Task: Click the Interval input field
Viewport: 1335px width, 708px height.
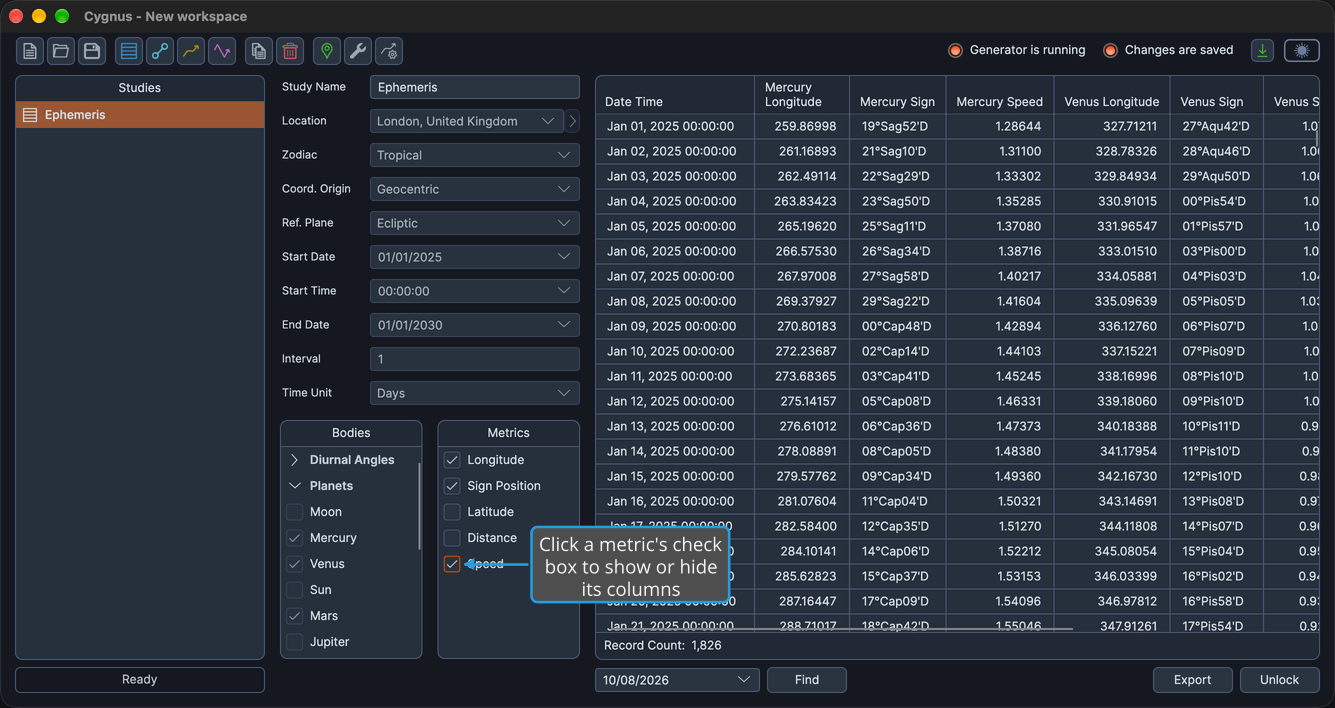Action: (x=475, y=359)
